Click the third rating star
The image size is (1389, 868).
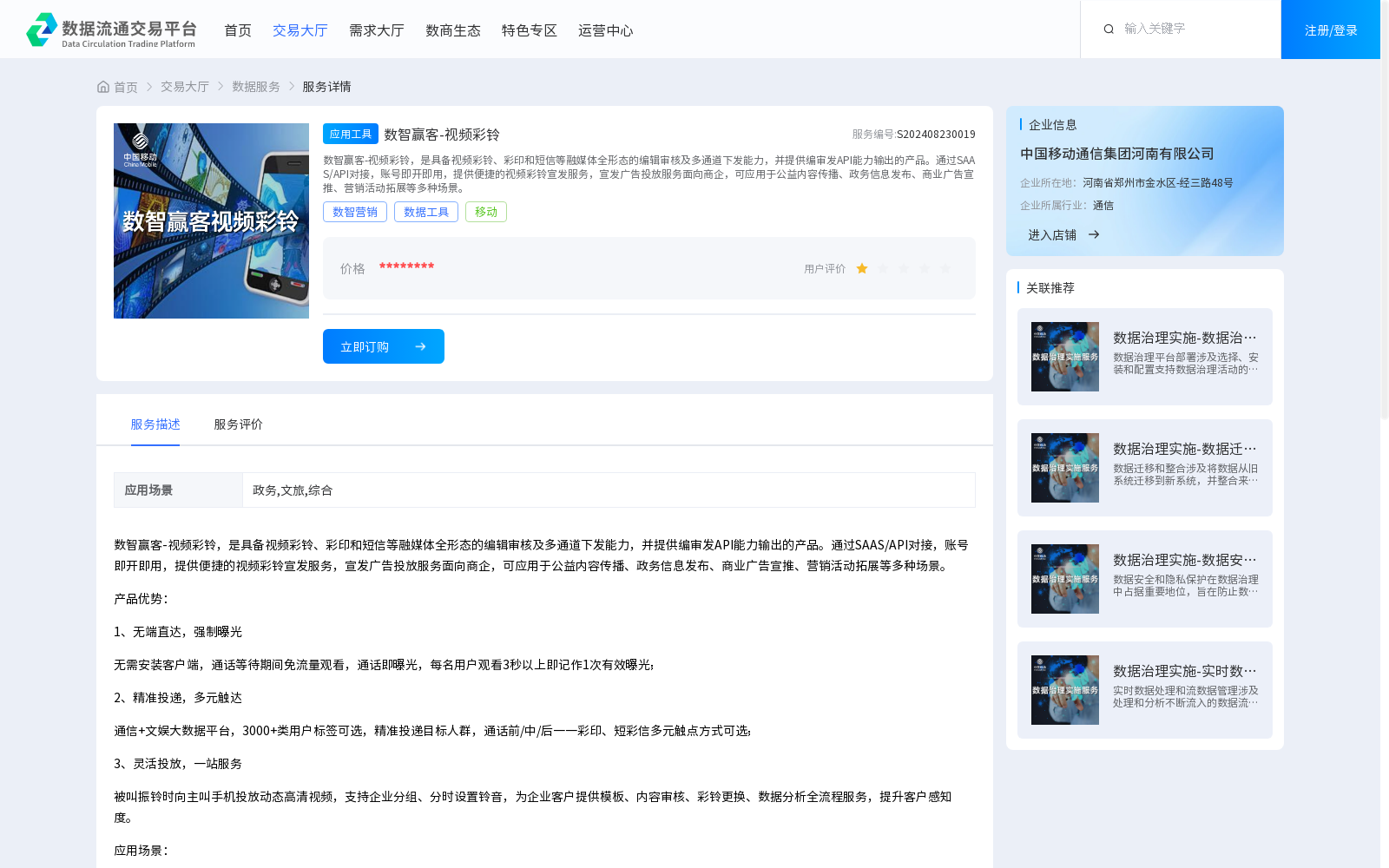tap(904, 269)
